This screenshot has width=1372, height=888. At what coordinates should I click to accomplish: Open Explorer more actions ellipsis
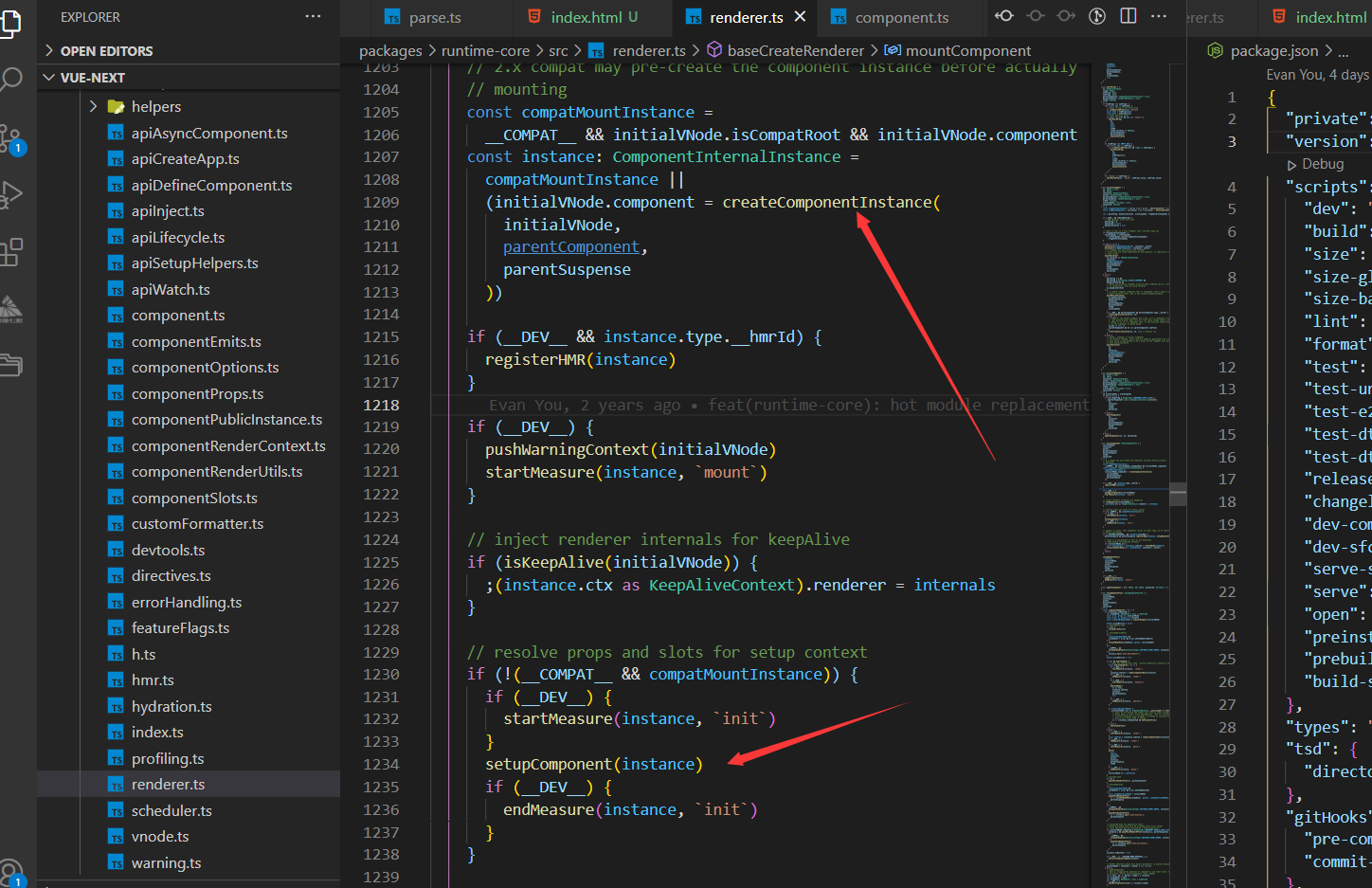click(x=313, y=17)
